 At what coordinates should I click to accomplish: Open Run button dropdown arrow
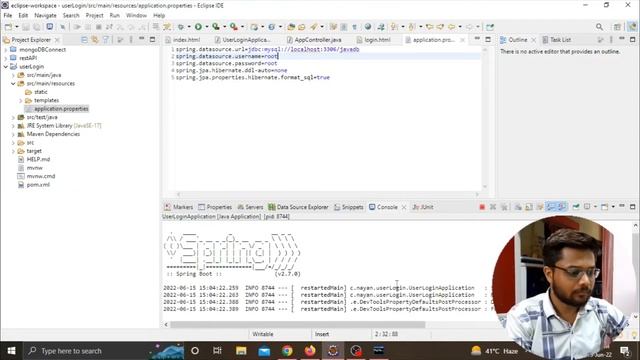click(207, 27)
